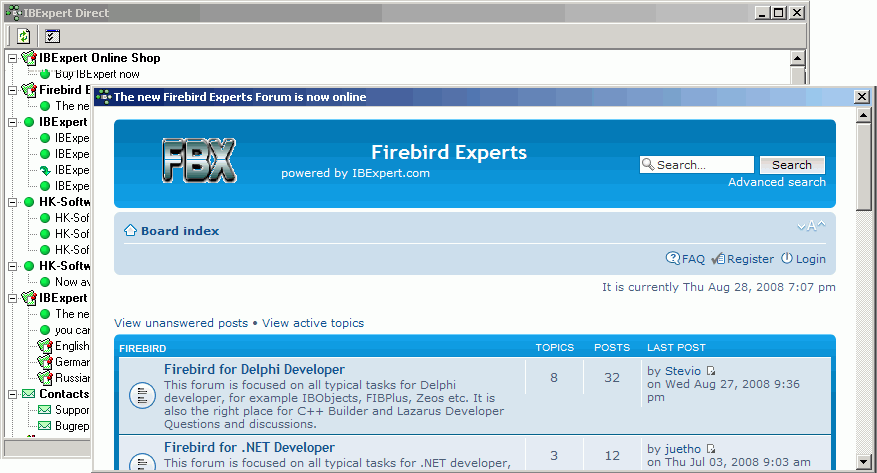Viewport: 877px width, 473px height.
Task: Select the Russian tree entry
Action: 72,378
